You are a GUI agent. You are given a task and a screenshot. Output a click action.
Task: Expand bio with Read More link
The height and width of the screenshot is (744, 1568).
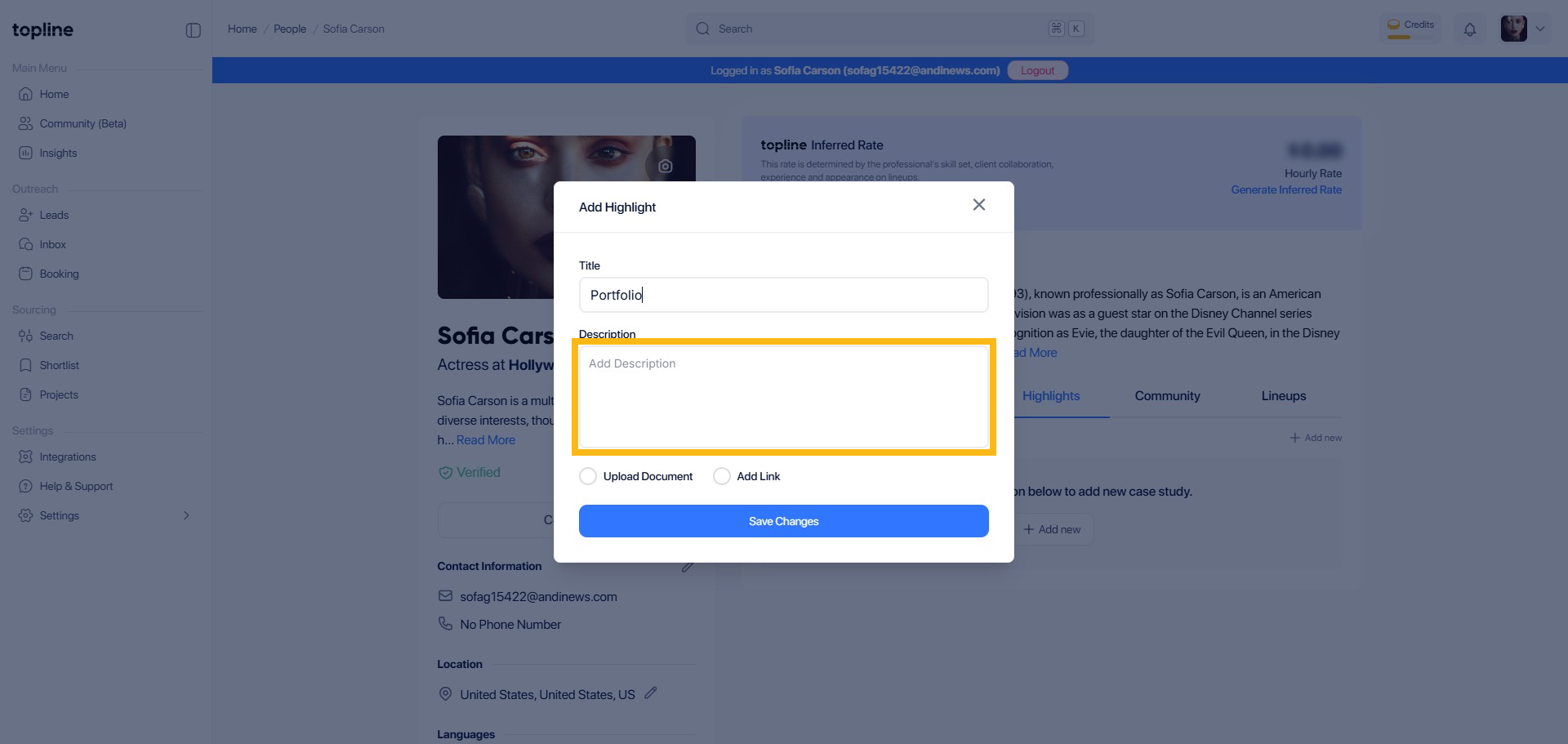tap(486, 440)
